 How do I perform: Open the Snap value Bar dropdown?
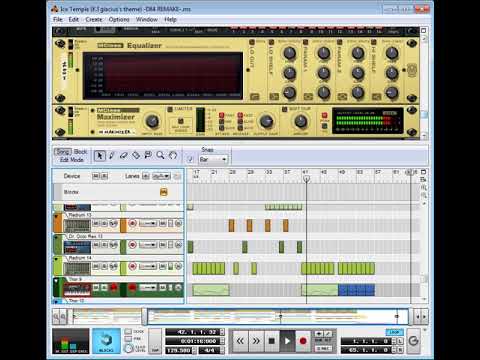[x=213, y=159]
